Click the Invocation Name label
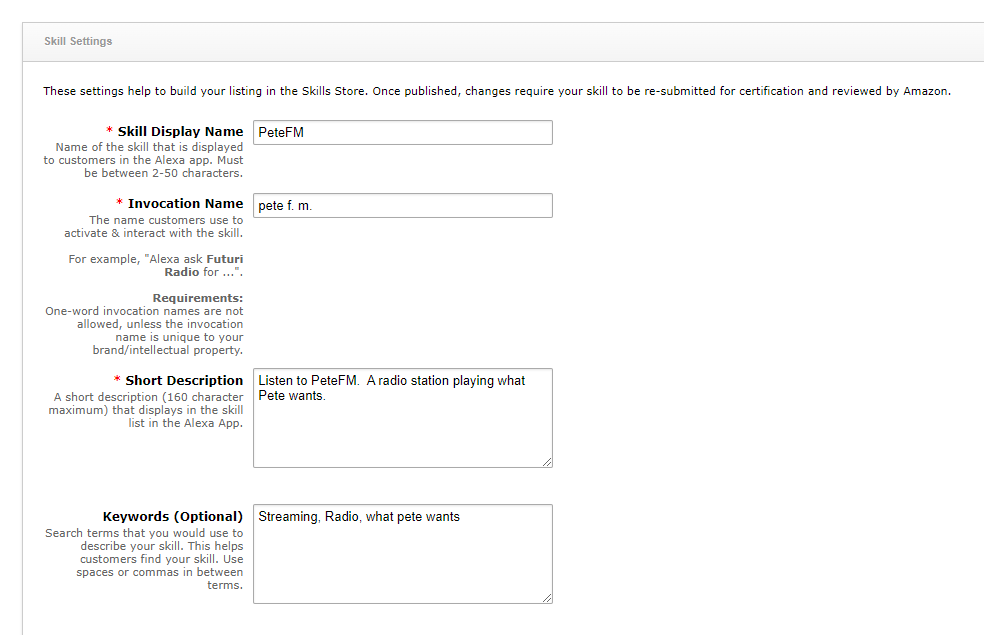The image size is (984, 635). tap(185, 203)
